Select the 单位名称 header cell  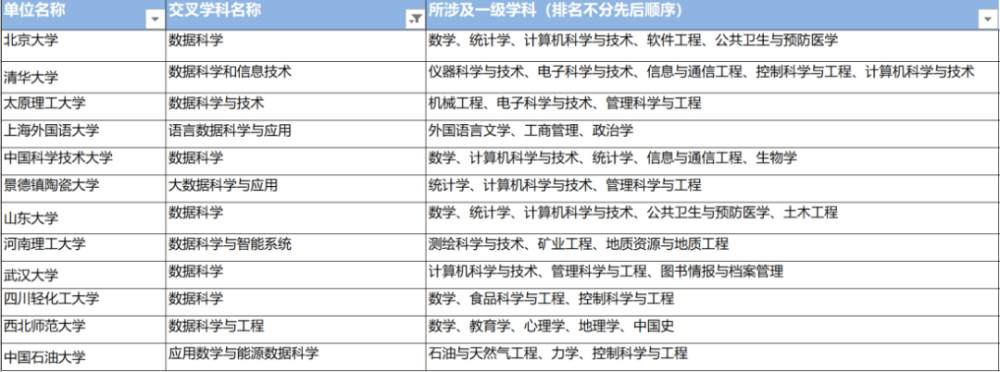[83, 15]
